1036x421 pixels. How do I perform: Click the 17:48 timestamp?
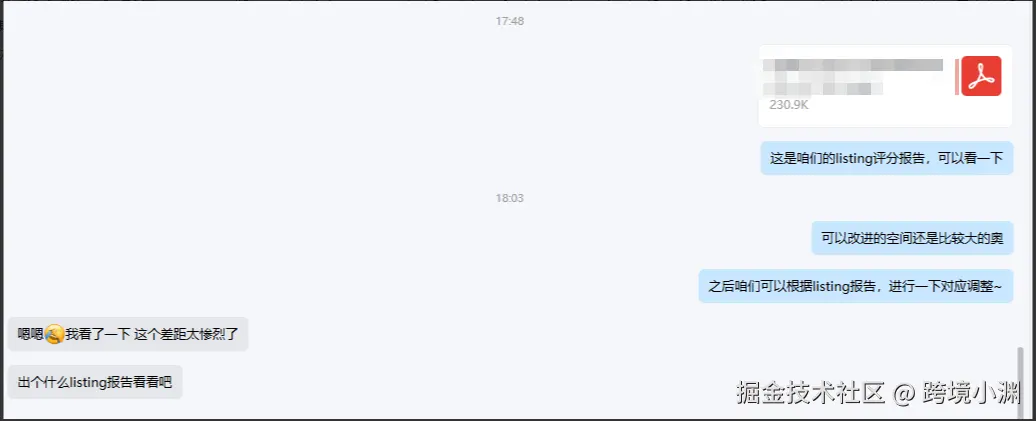pyautogui.click(x=509, y=21)
